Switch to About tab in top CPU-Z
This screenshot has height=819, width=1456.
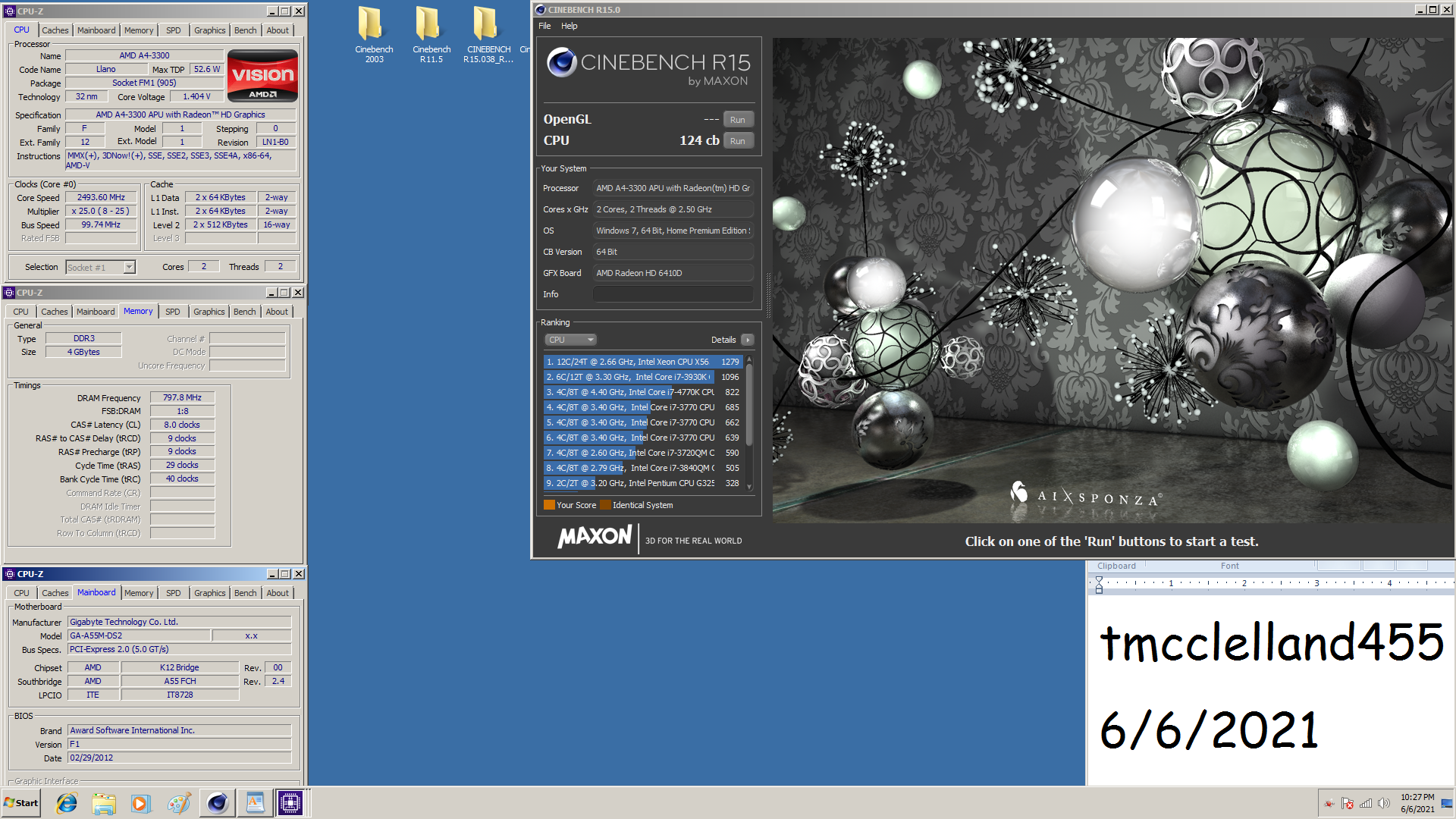point(278,30)
